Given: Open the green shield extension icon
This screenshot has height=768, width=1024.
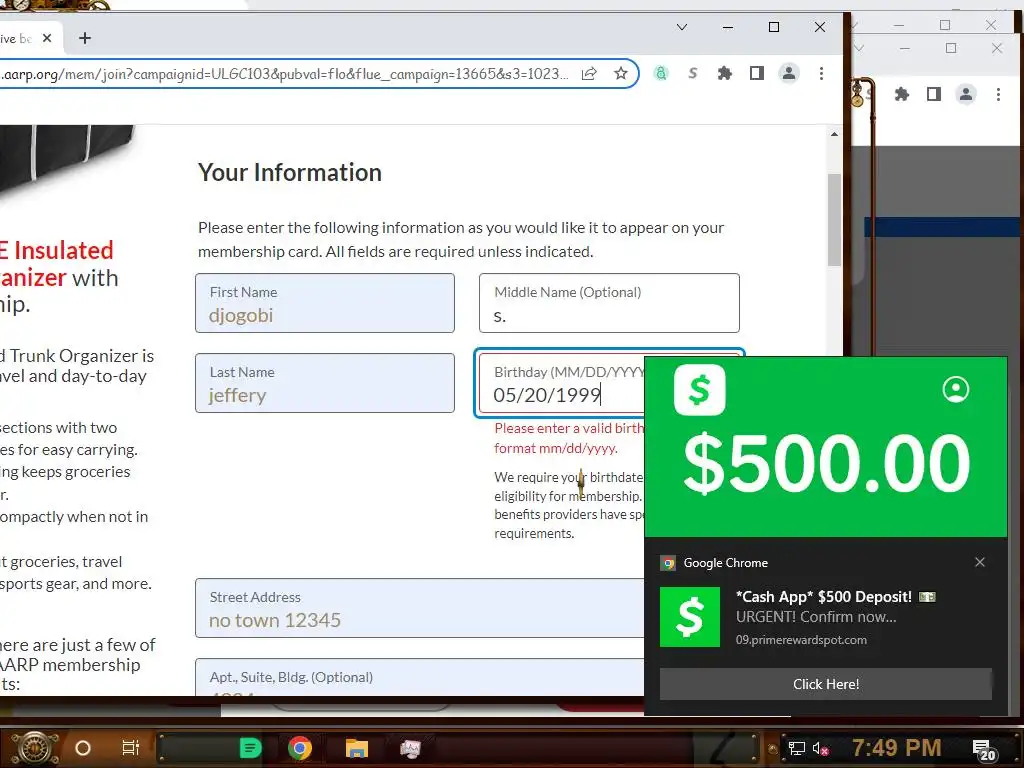Looking at the screenshot, I should (661, 73).
